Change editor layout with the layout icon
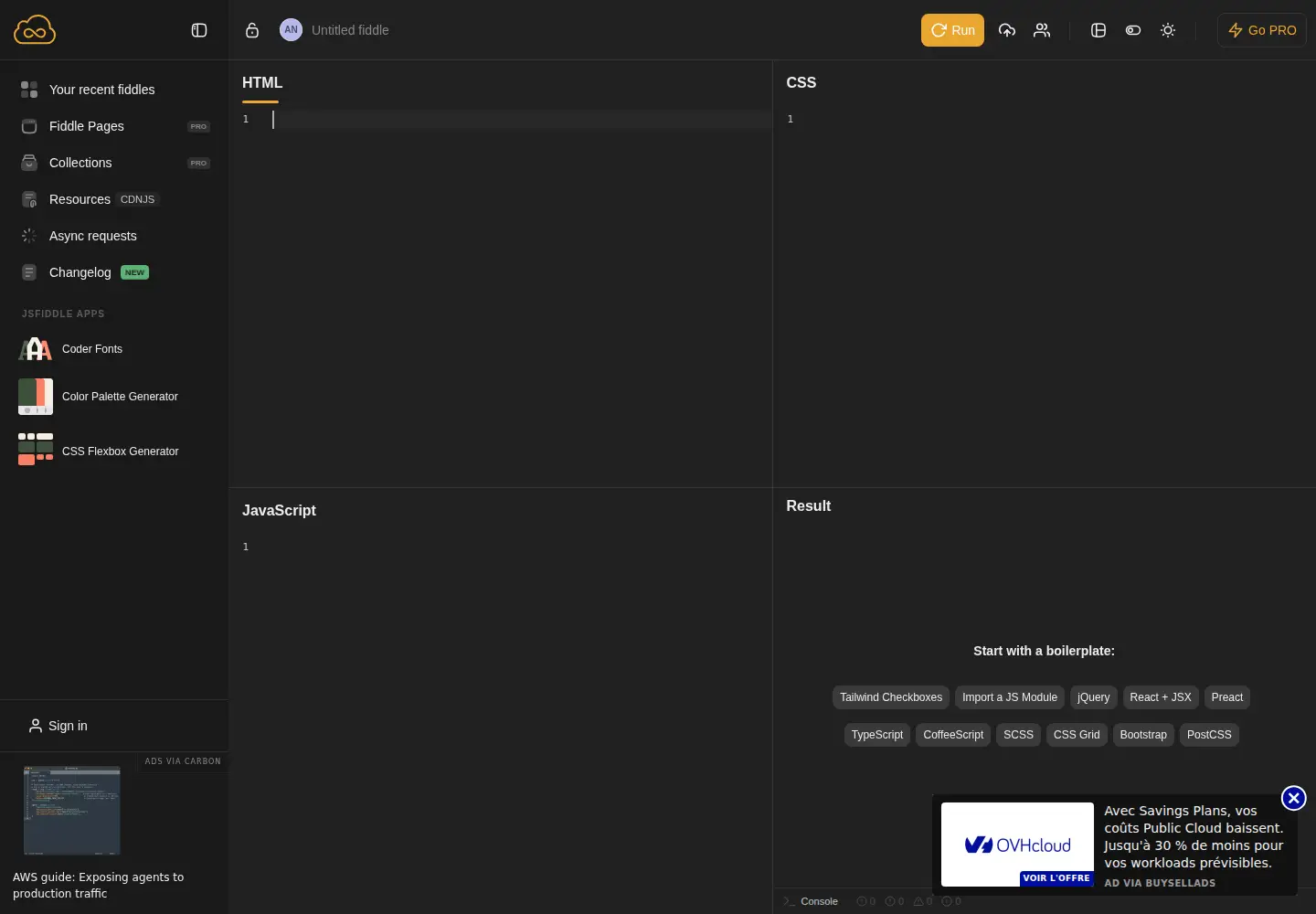The width and height of the screenshot is (1316, 914). click(x=1098, y=30)
